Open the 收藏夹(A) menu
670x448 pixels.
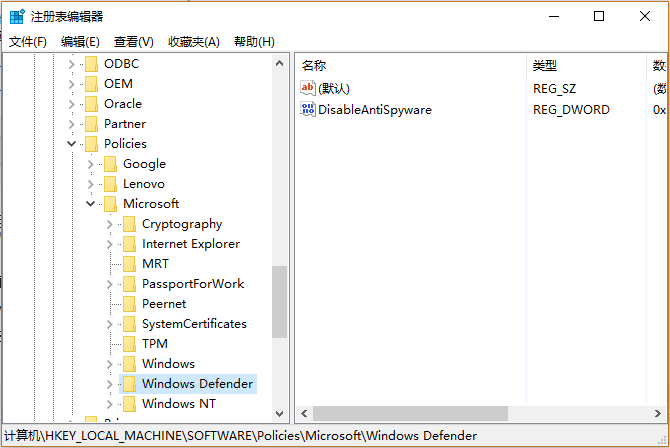(x=193, y=41)
